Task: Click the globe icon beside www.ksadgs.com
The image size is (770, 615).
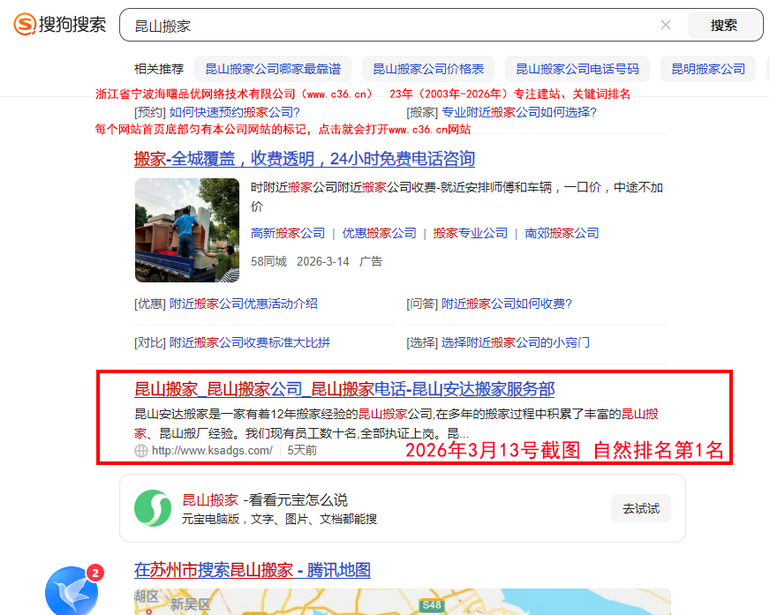Action: pyautogui.click(x=141, y=451)
